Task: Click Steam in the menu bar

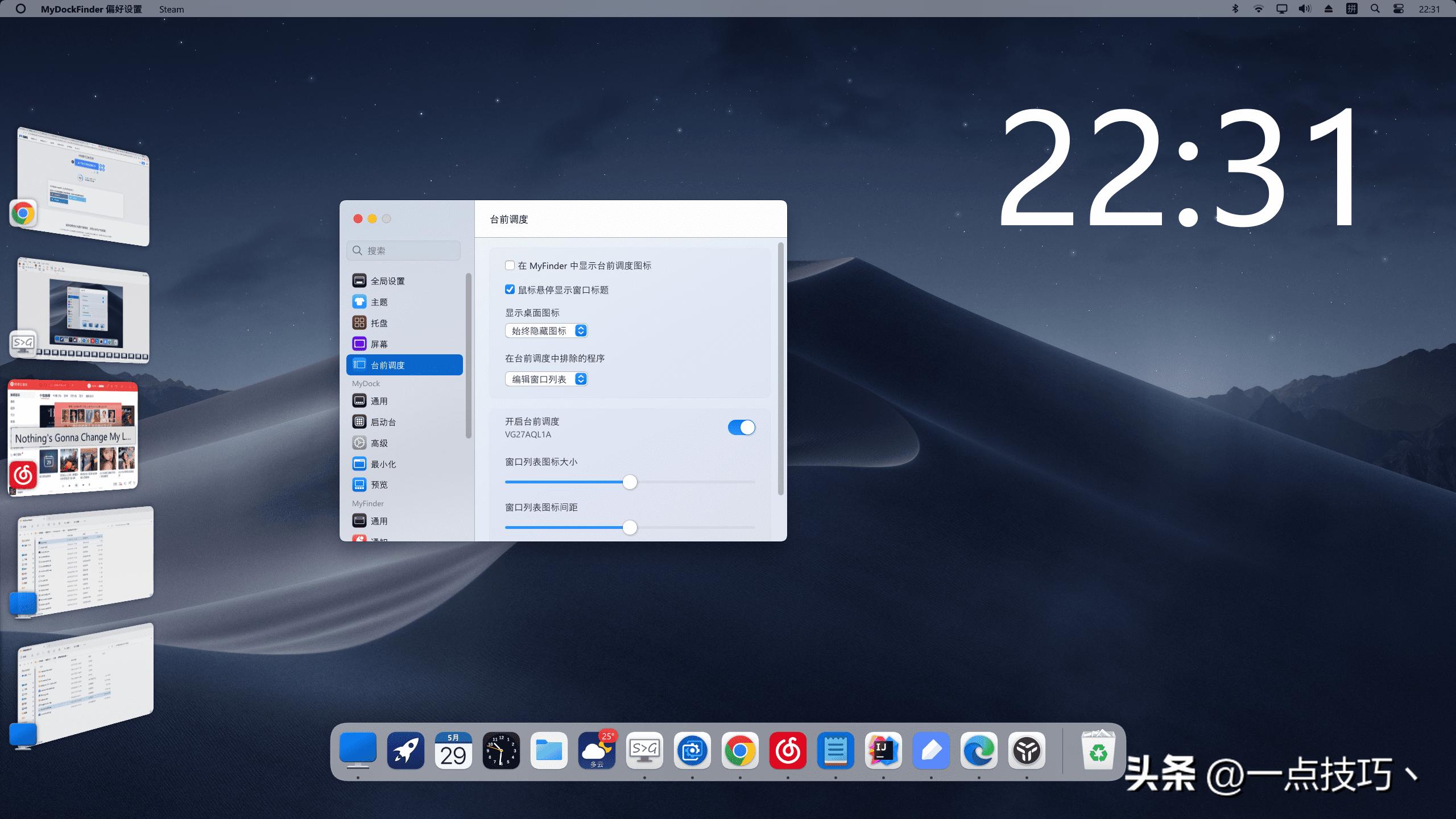Action: tap(171, 9)
